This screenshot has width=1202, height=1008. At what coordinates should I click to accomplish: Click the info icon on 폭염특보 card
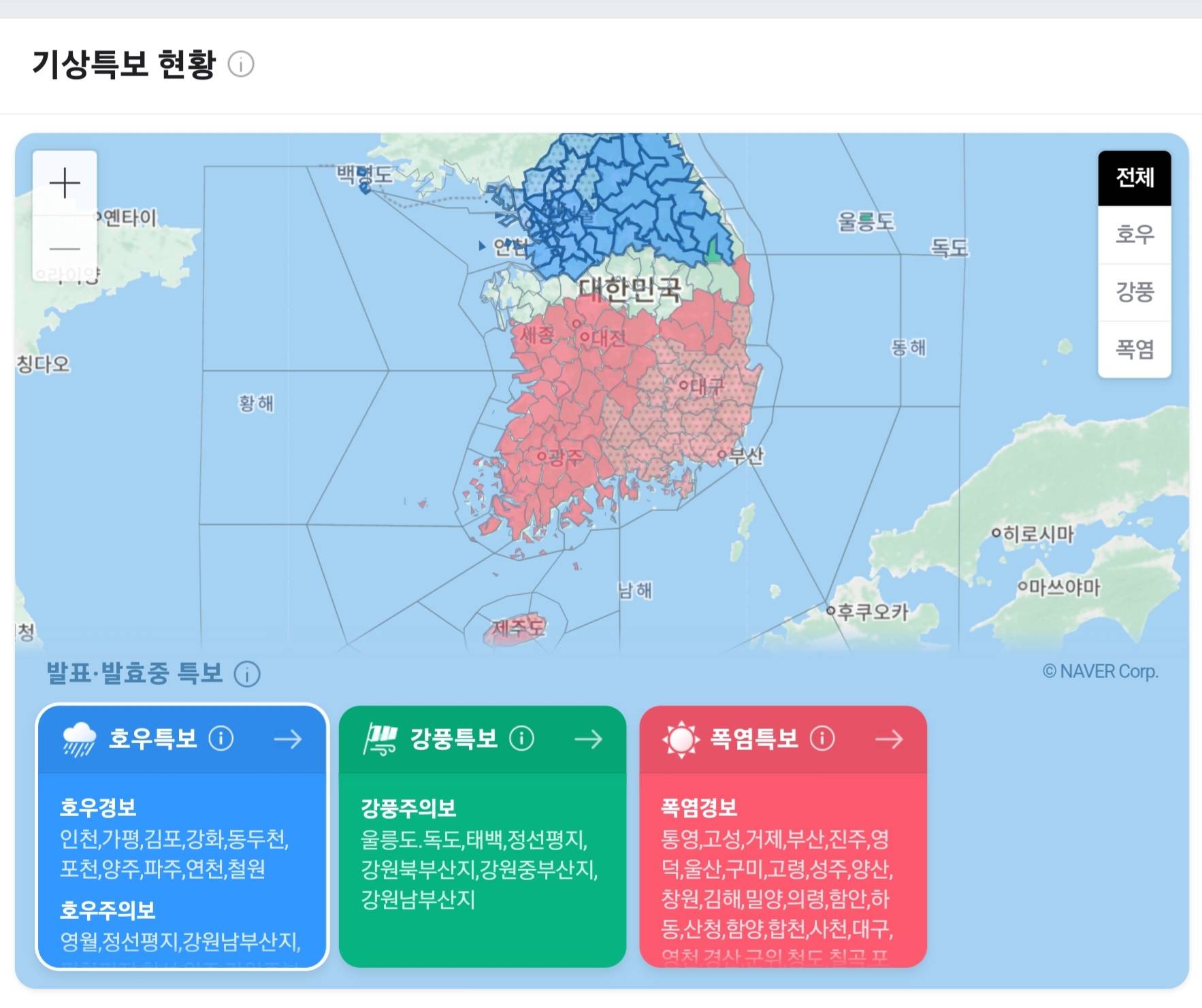pyautogui.click(x=822, y=738)
